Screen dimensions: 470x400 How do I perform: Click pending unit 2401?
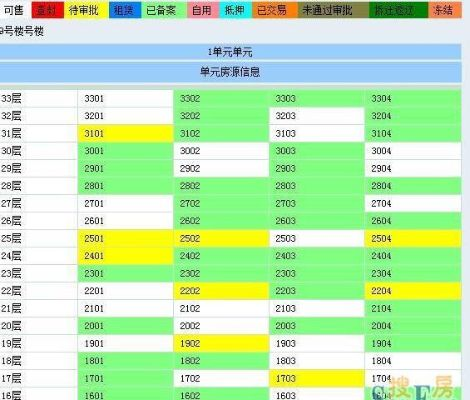pos(125,256)
